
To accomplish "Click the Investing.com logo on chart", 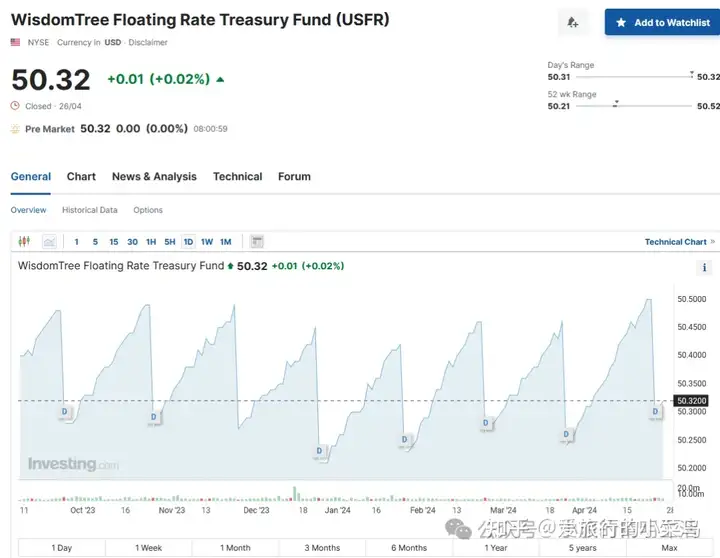I will (73, 464).
